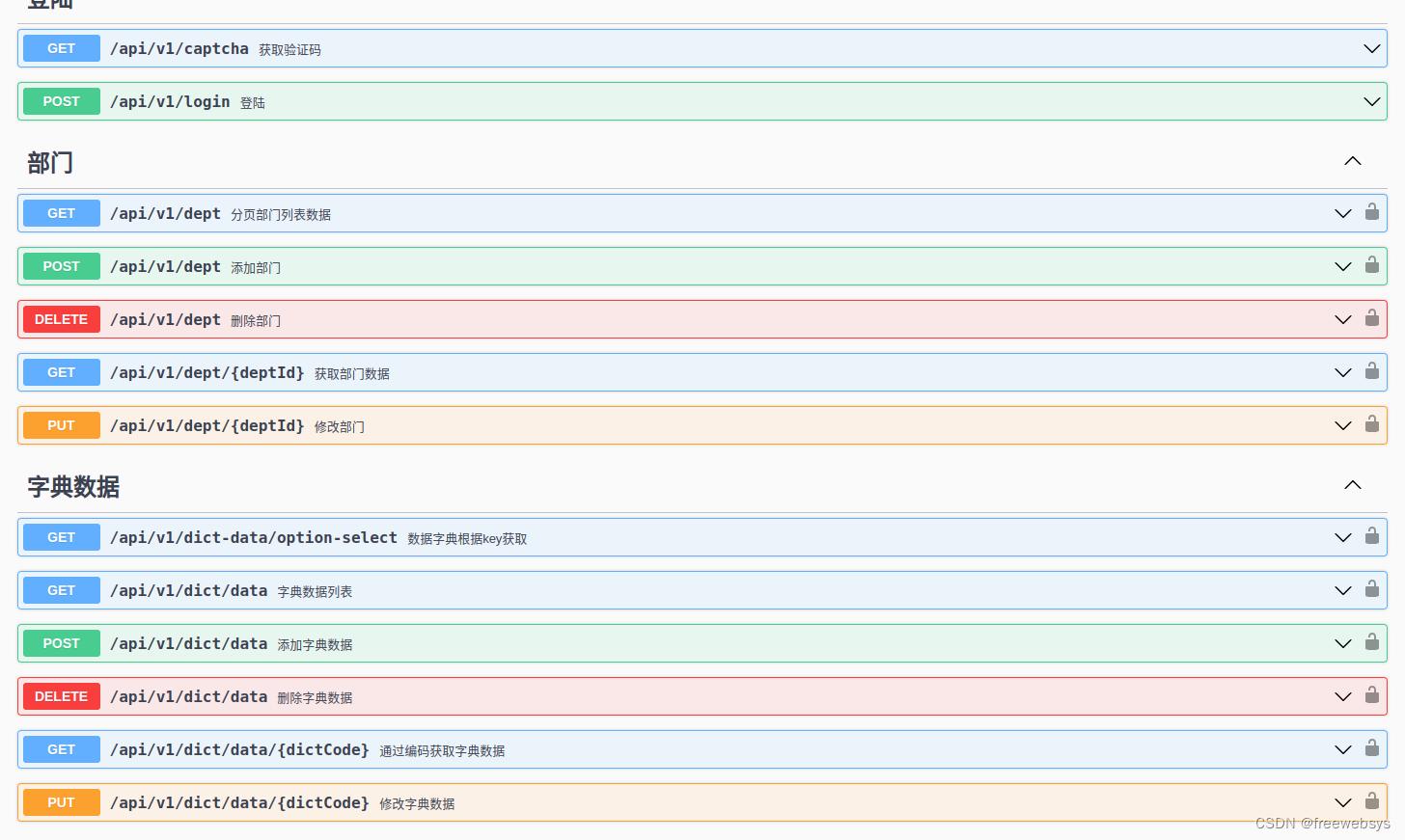The width and height of the screenshot is (1405, 840).
Task: Click the POST button for /api/v1/login
Action: [61, 101]
